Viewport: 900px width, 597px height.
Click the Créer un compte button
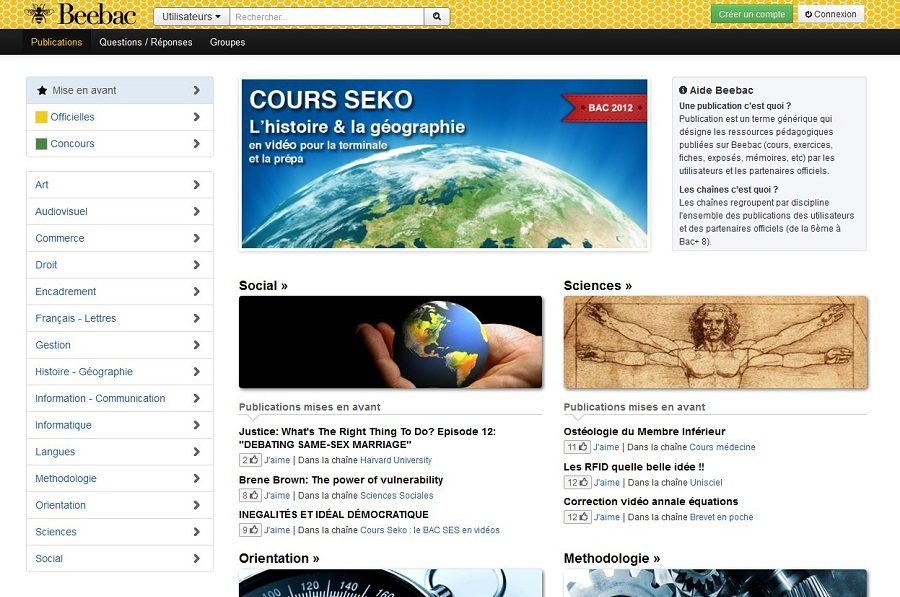751,14
